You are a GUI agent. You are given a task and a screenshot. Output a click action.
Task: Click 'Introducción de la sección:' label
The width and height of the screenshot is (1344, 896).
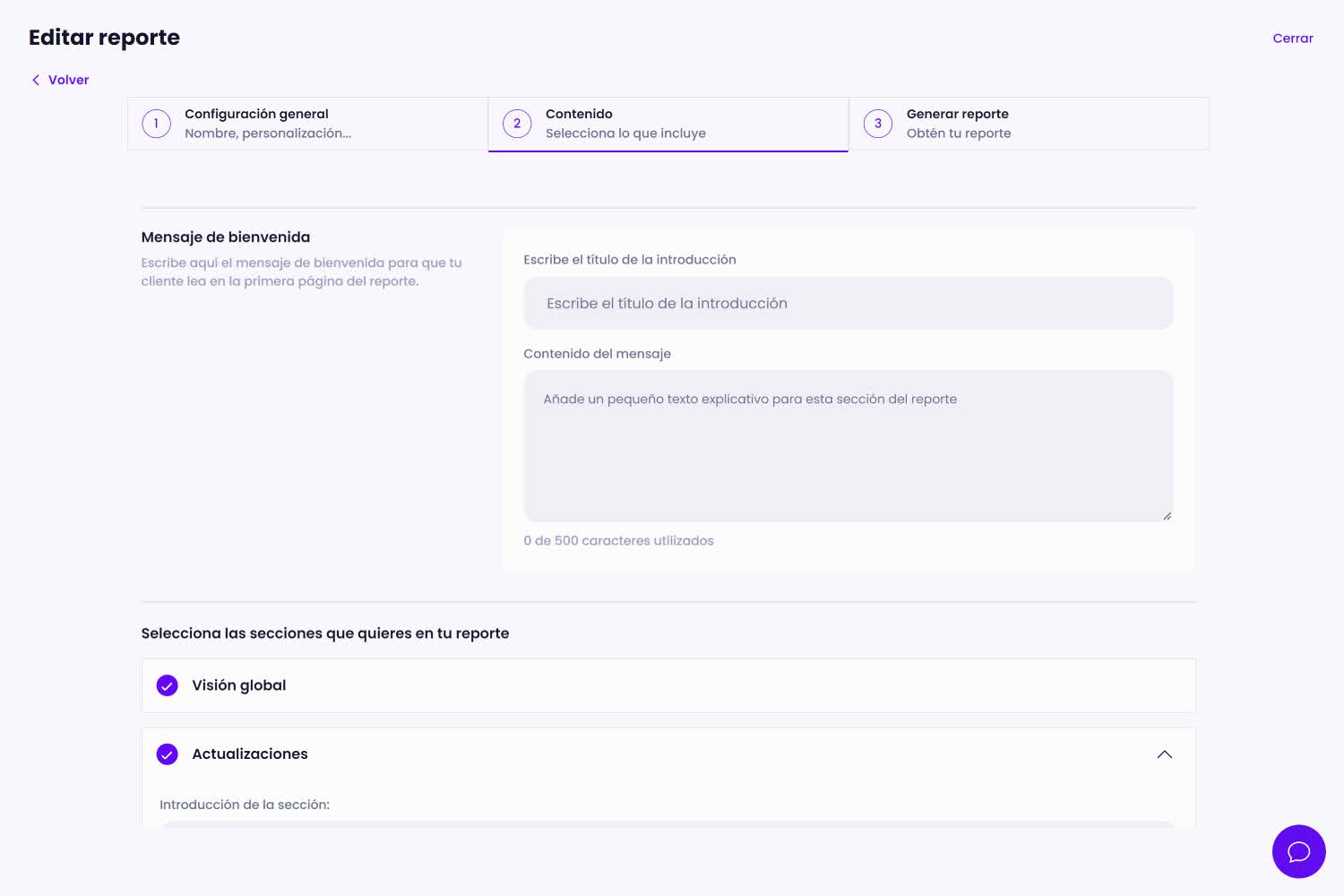pyautogui.click(x=245, y=805)
